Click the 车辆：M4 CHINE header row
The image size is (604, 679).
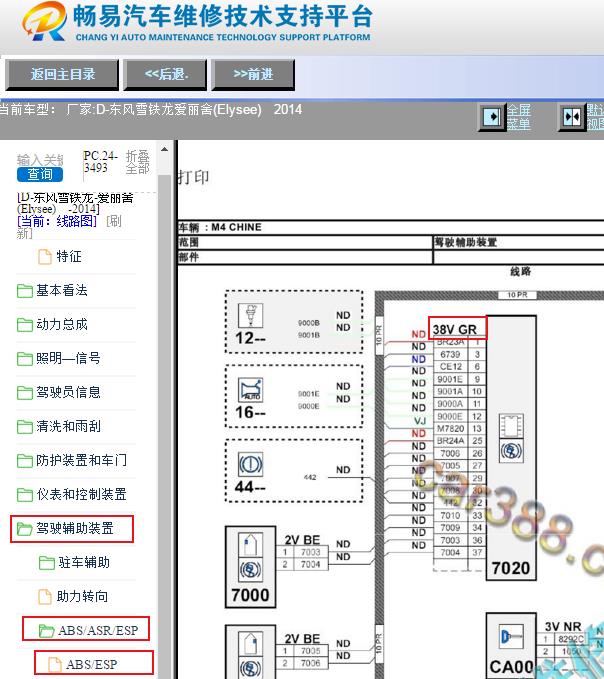tap(391, 227)
